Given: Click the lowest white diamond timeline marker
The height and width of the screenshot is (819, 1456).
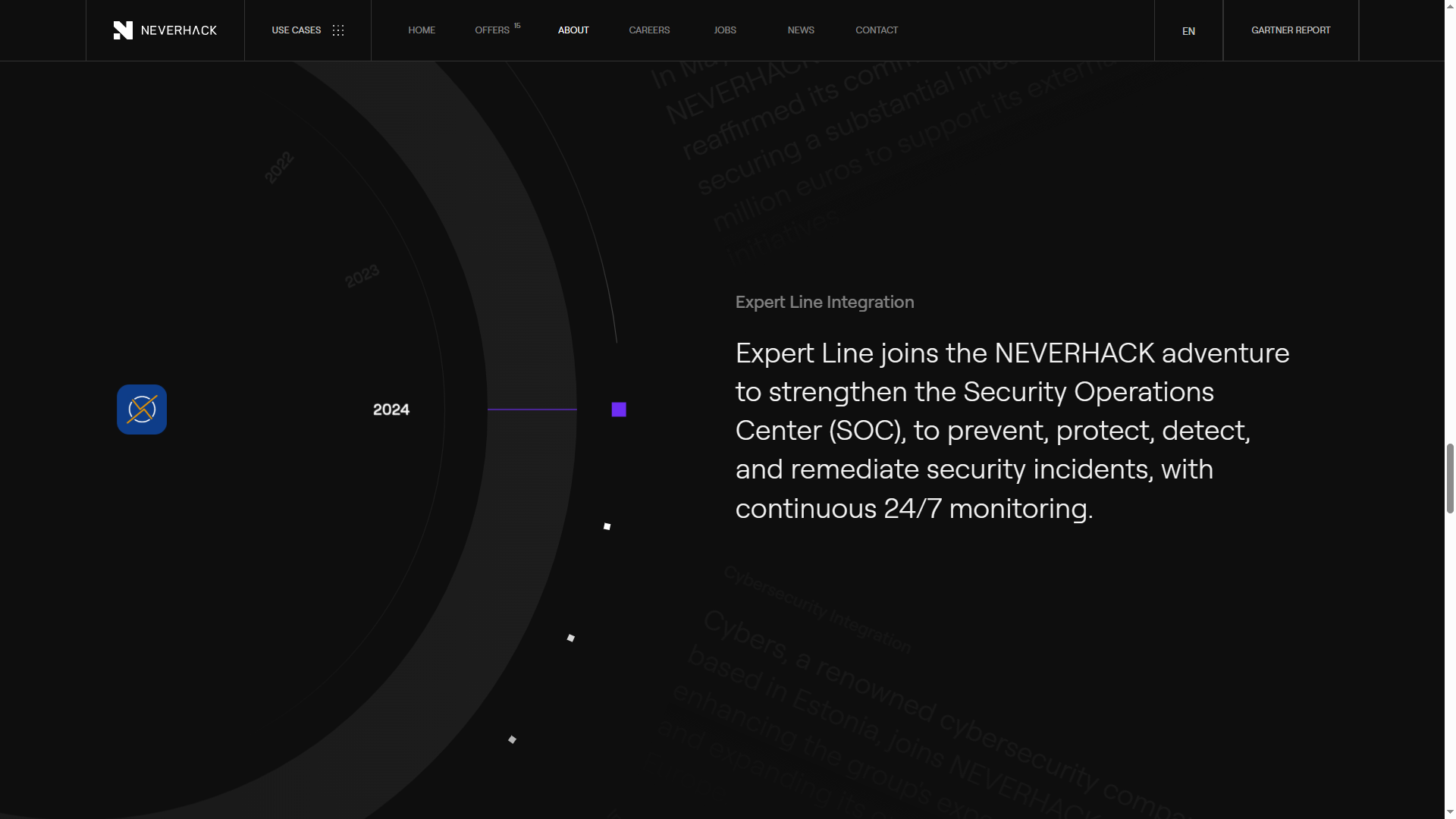Looking at the screenshot, I should coord(512,739).
